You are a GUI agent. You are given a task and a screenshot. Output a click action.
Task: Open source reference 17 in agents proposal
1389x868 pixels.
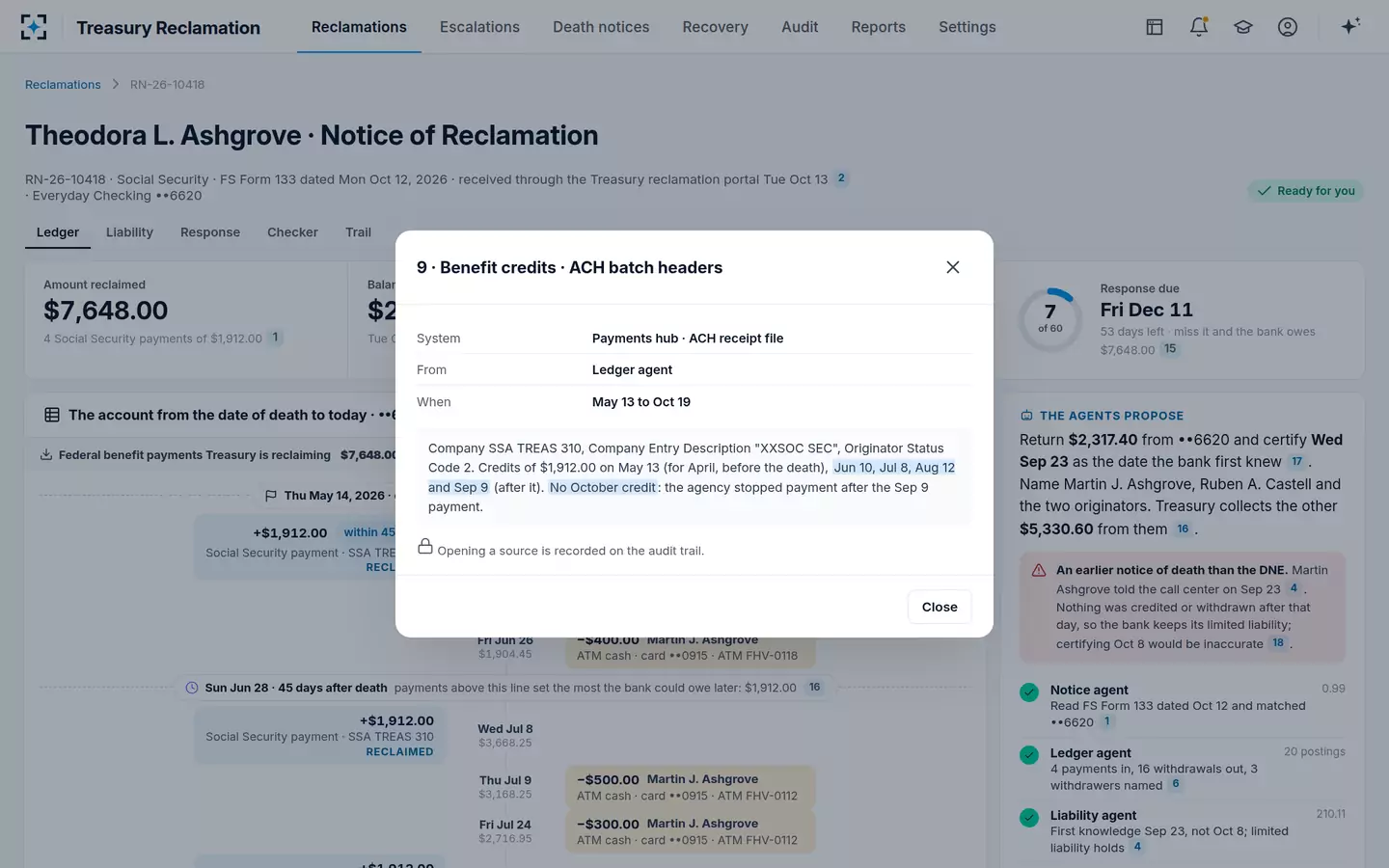(1297, 462)
